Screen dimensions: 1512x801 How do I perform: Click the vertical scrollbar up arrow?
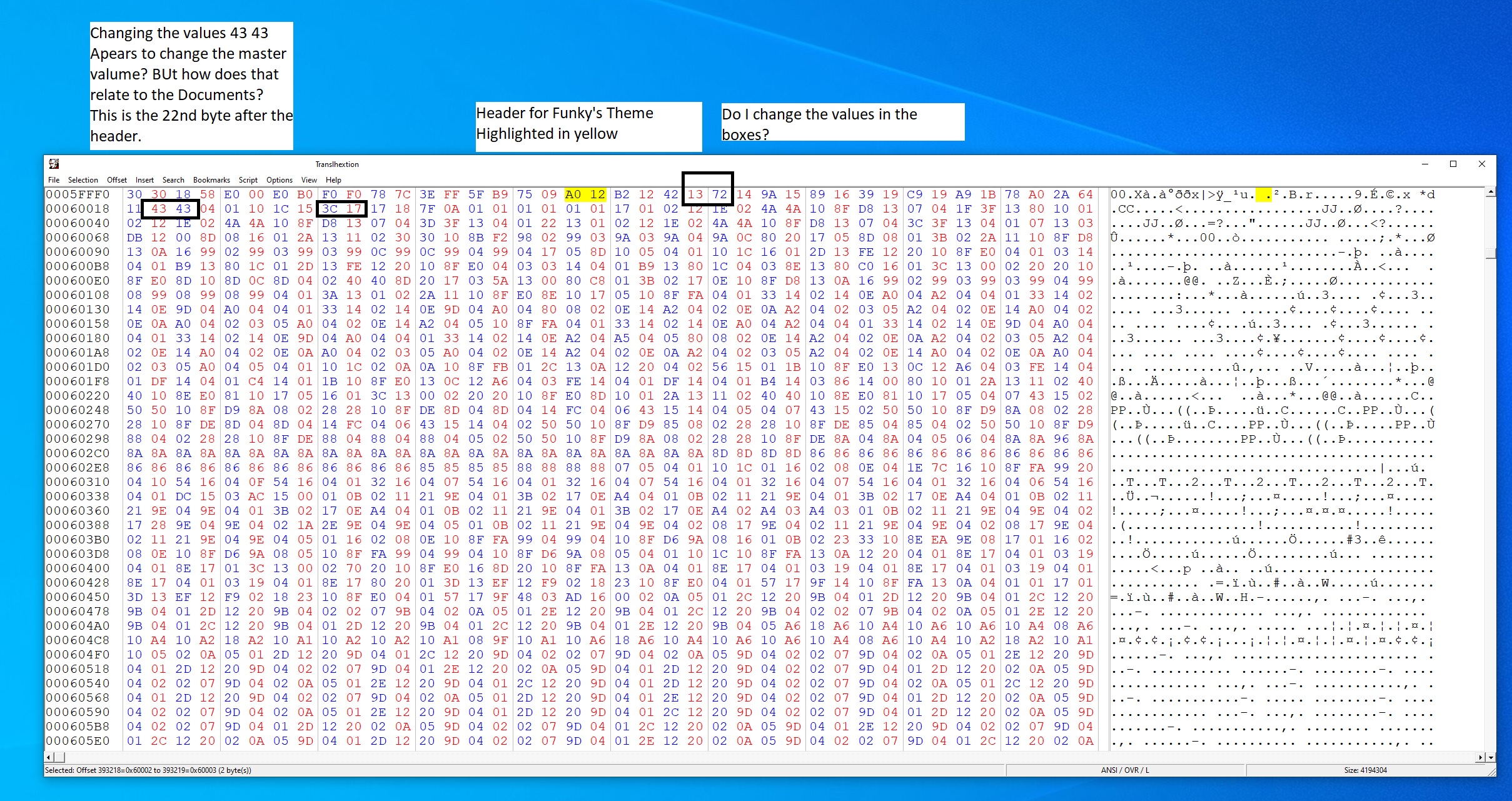[1491, 192]
